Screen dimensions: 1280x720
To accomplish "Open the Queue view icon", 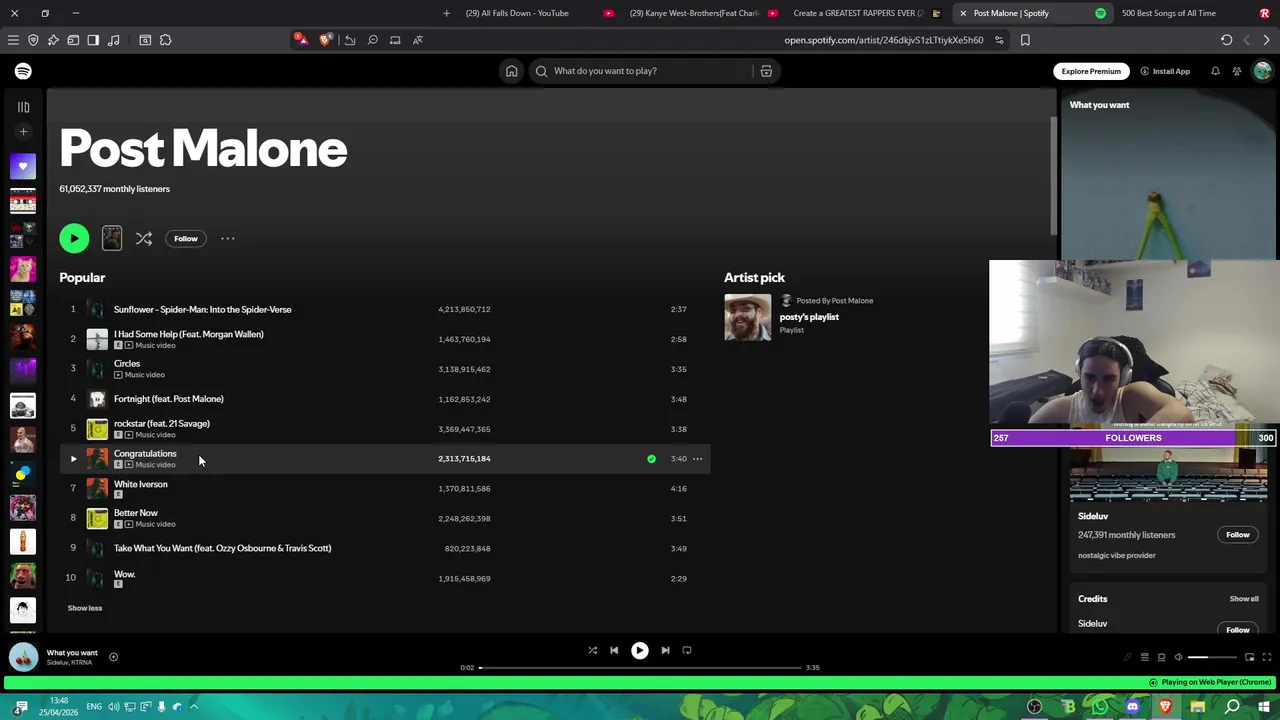I will click(1144, 657).
